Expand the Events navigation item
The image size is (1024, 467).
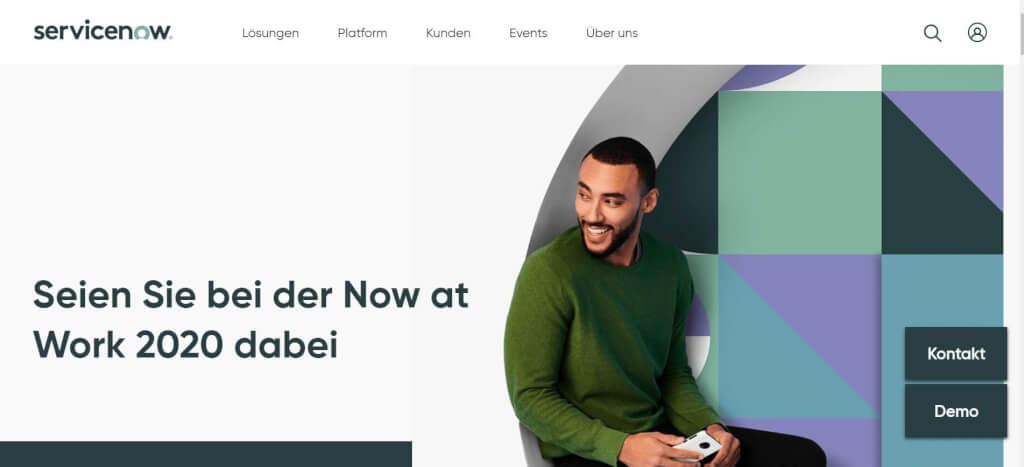pyautogui.click(x=528, y=33)
